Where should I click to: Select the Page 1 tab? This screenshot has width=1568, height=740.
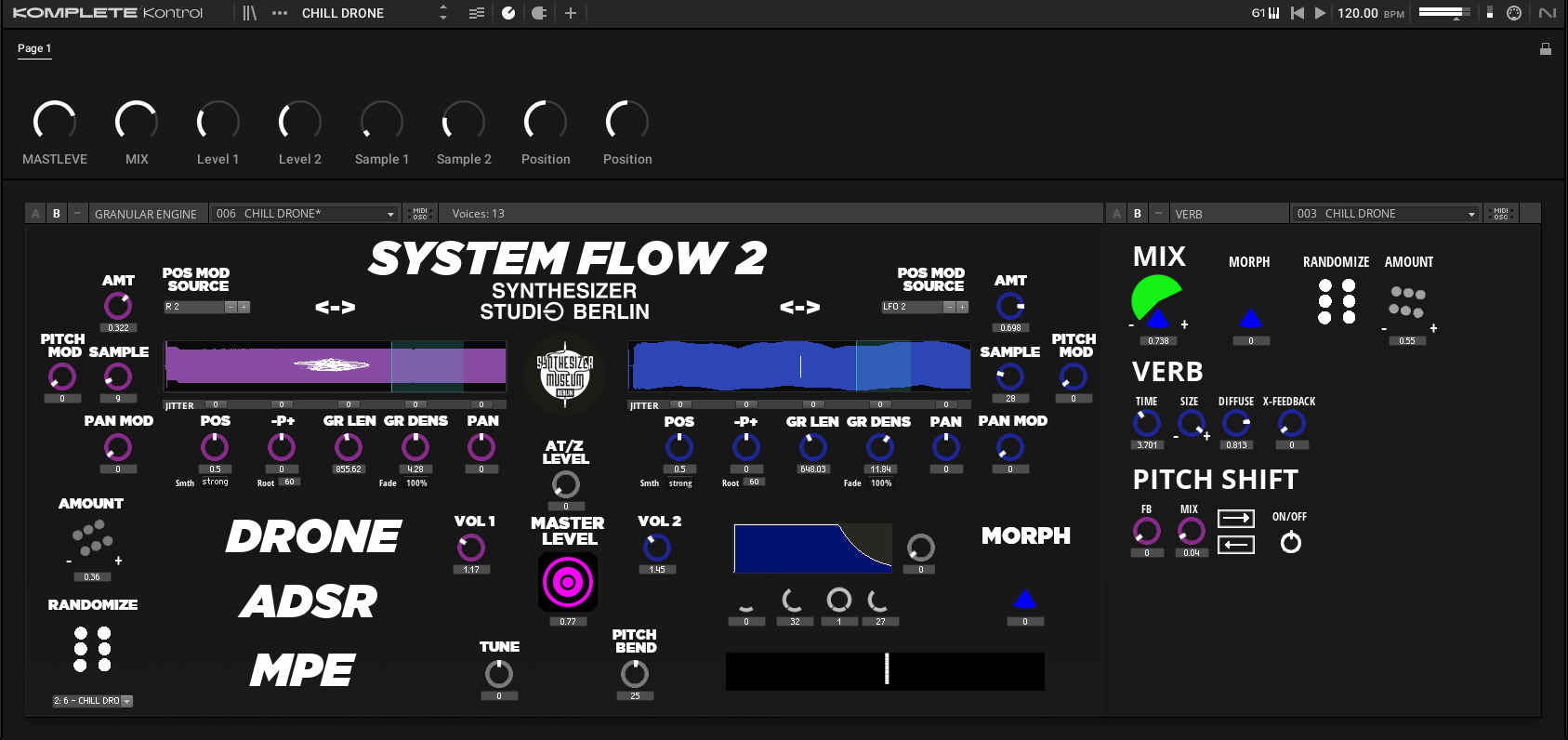click(34, 48)
